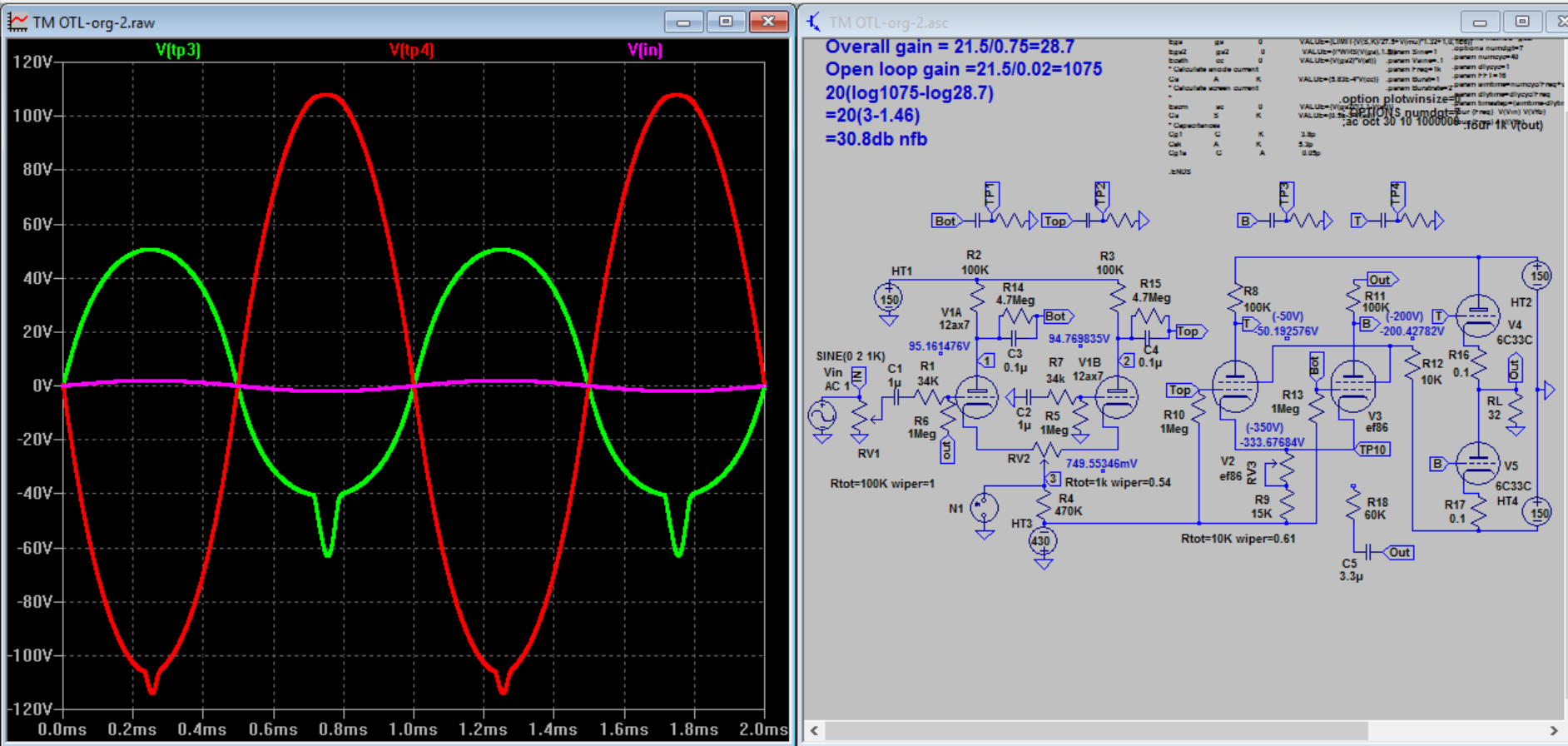This screenshot has width=1568, height=746.
Task: Click the 95.161476V node voltage label
Action: click(x=939, y=346)
